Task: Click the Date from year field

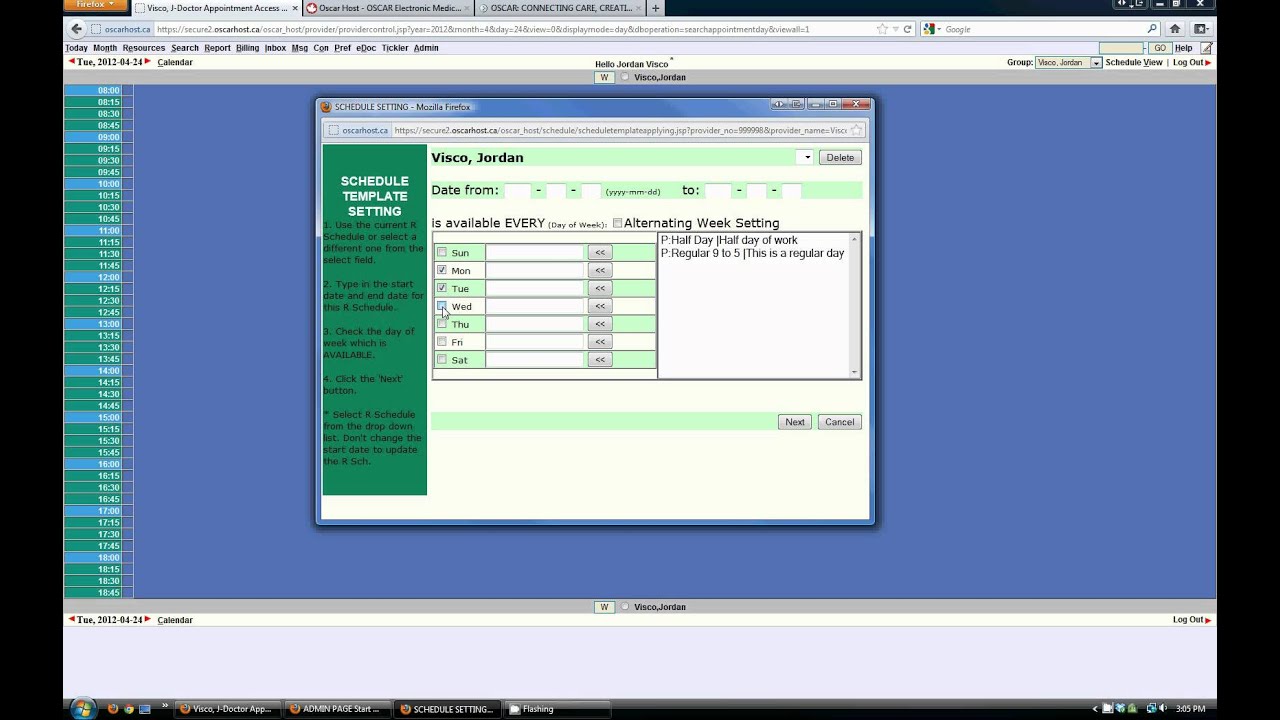Action: coord(517,190)
